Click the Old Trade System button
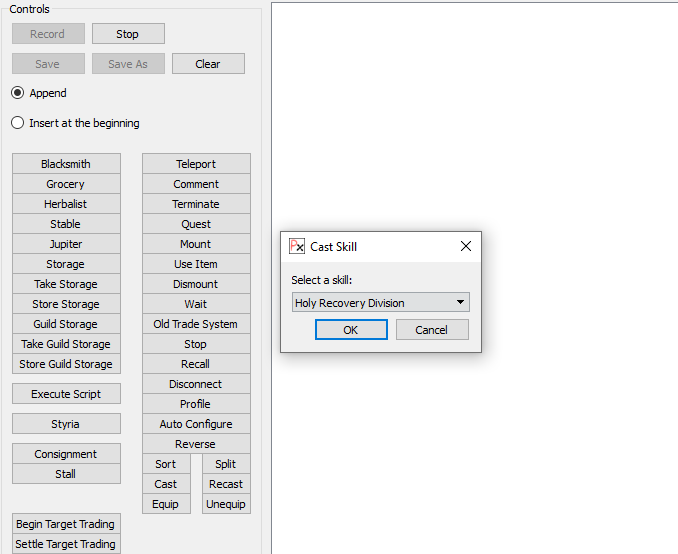This screenshot has width=678, height=554. pyautogui.click(x=196, y=324)
